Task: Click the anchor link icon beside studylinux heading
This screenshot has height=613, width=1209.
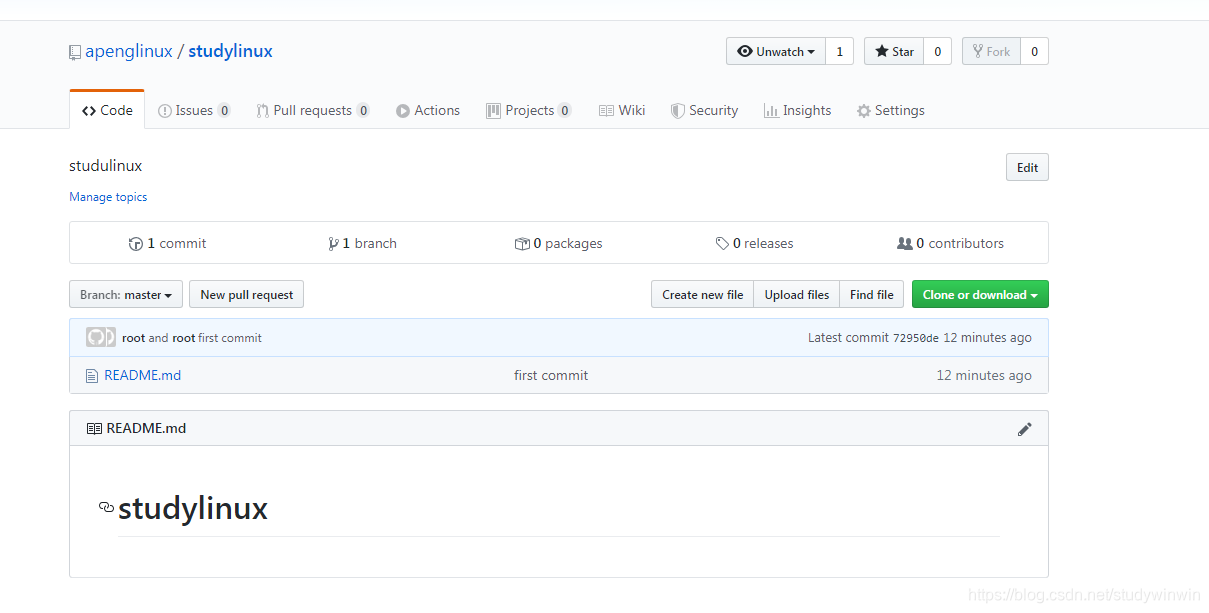Action: pos(106,507)
